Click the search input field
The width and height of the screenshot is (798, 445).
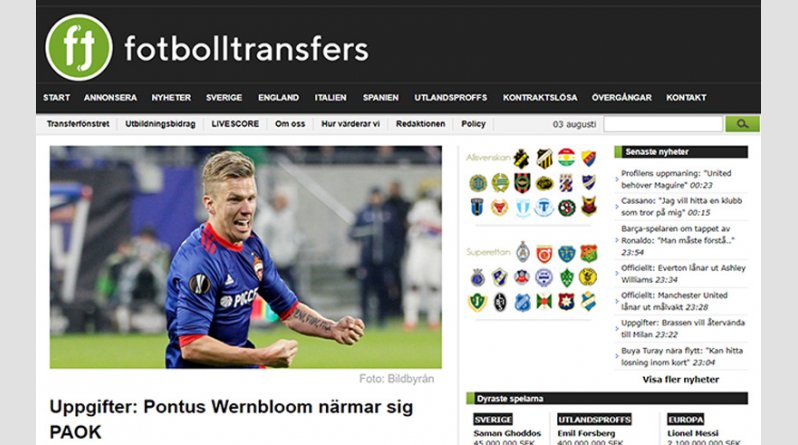tap(663, 124)
